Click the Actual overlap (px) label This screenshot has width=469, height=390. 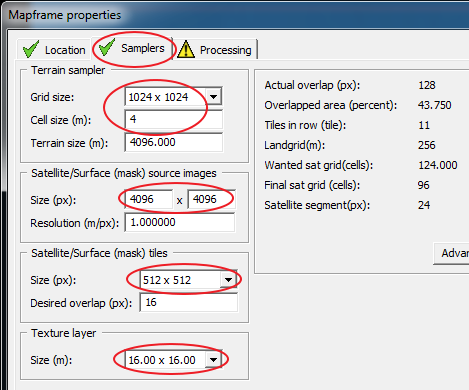(312, 85)
